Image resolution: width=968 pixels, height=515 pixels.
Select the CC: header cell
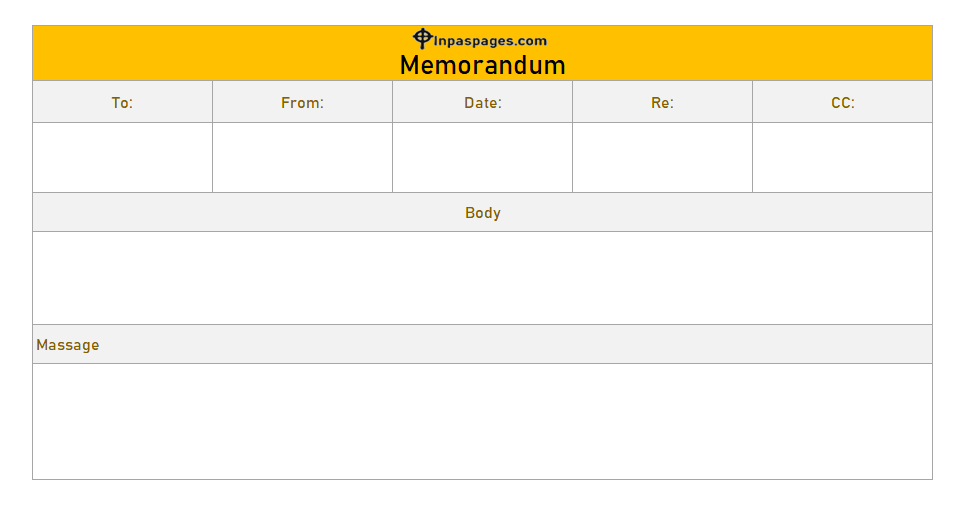pyautogui.click(x=843, y=102)
